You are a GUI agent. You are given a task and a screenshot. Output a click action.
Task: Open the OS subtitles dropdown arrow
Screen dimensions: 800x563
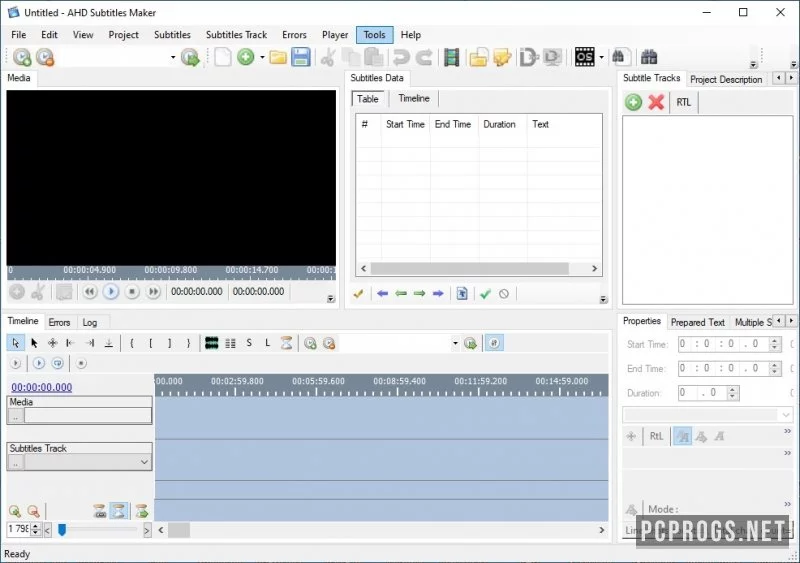(602, 57)
